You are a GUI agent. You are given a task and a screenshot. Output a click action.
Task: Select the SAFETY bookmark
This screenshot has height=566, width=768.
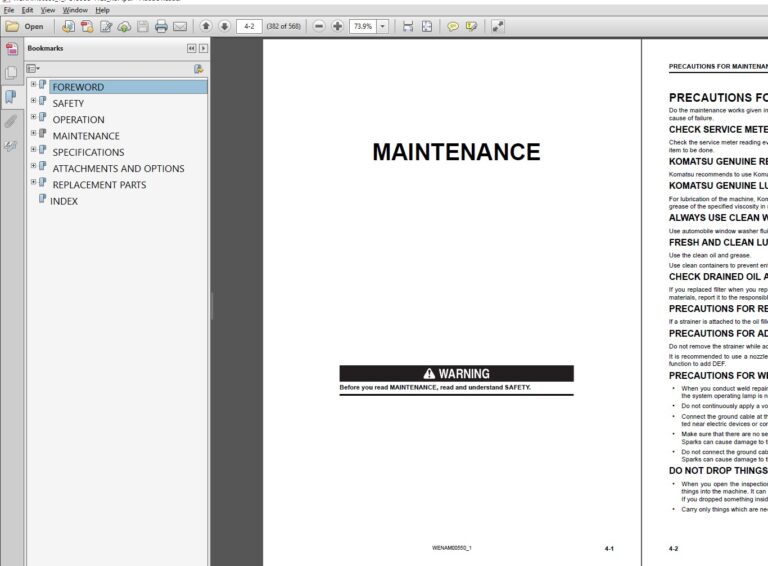(x=68, y=103)
